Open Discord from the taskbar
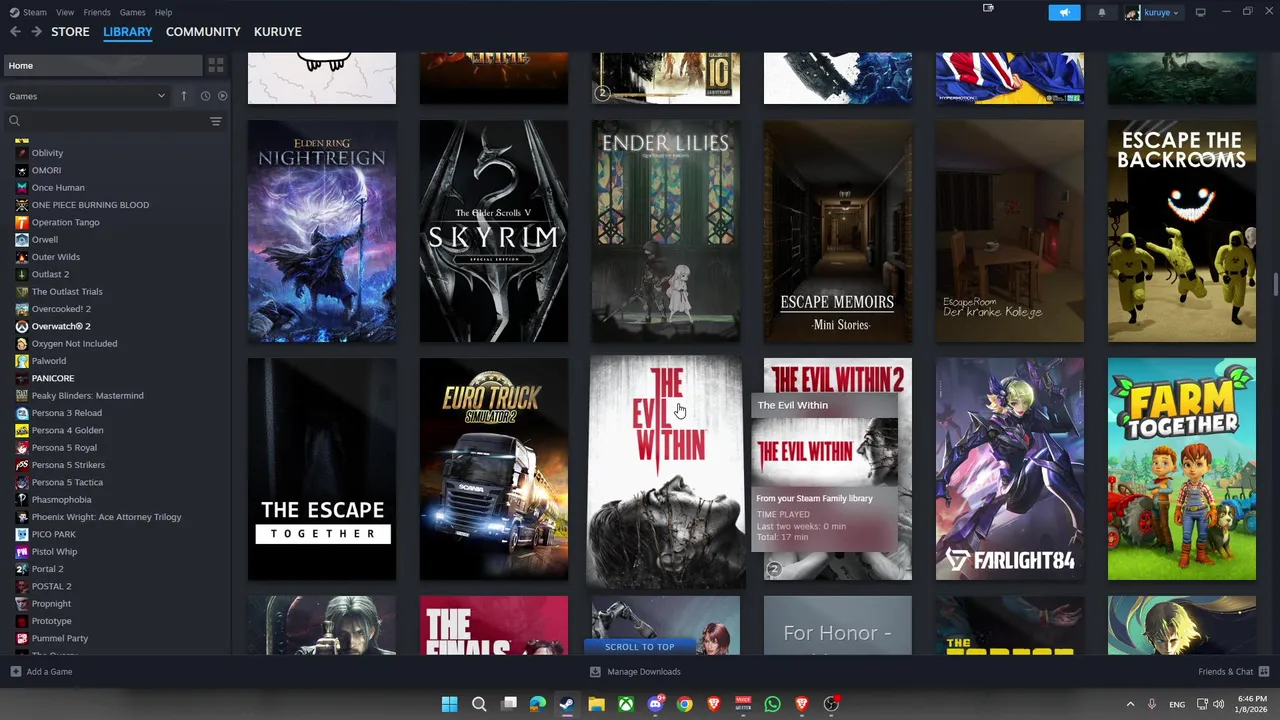Image resolution: width=1280 pixels, height=720 pixels. point(655,704)
